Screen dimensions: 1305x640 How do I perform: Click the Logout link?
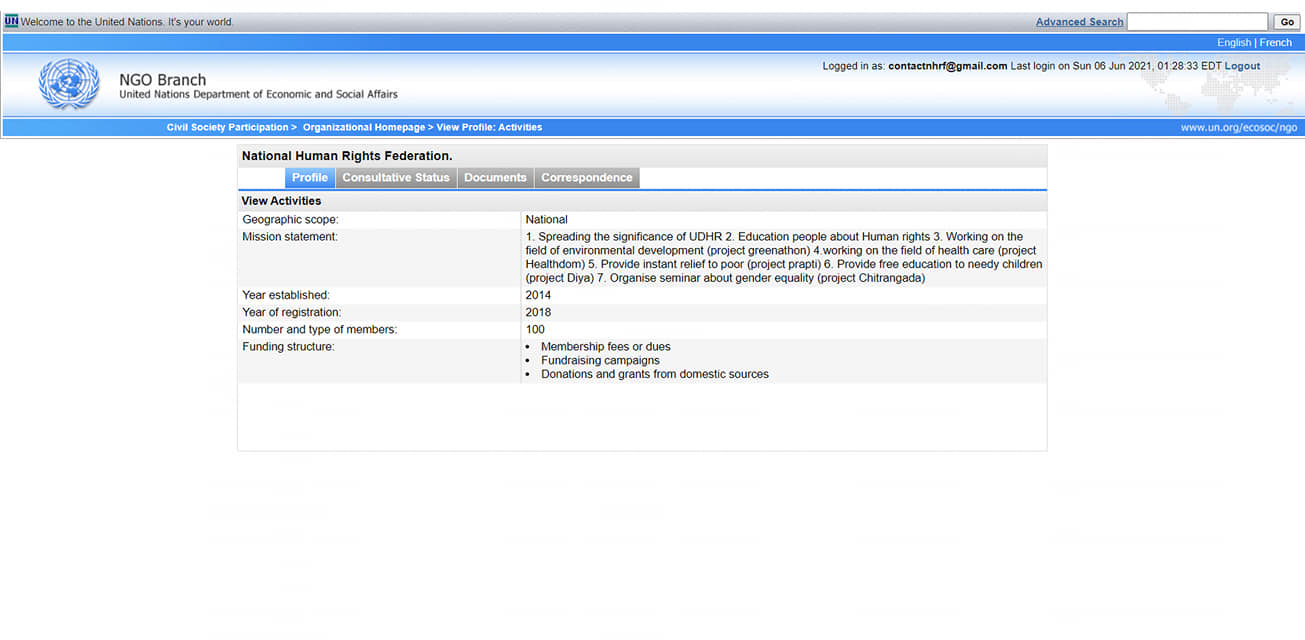(1242, 66)
